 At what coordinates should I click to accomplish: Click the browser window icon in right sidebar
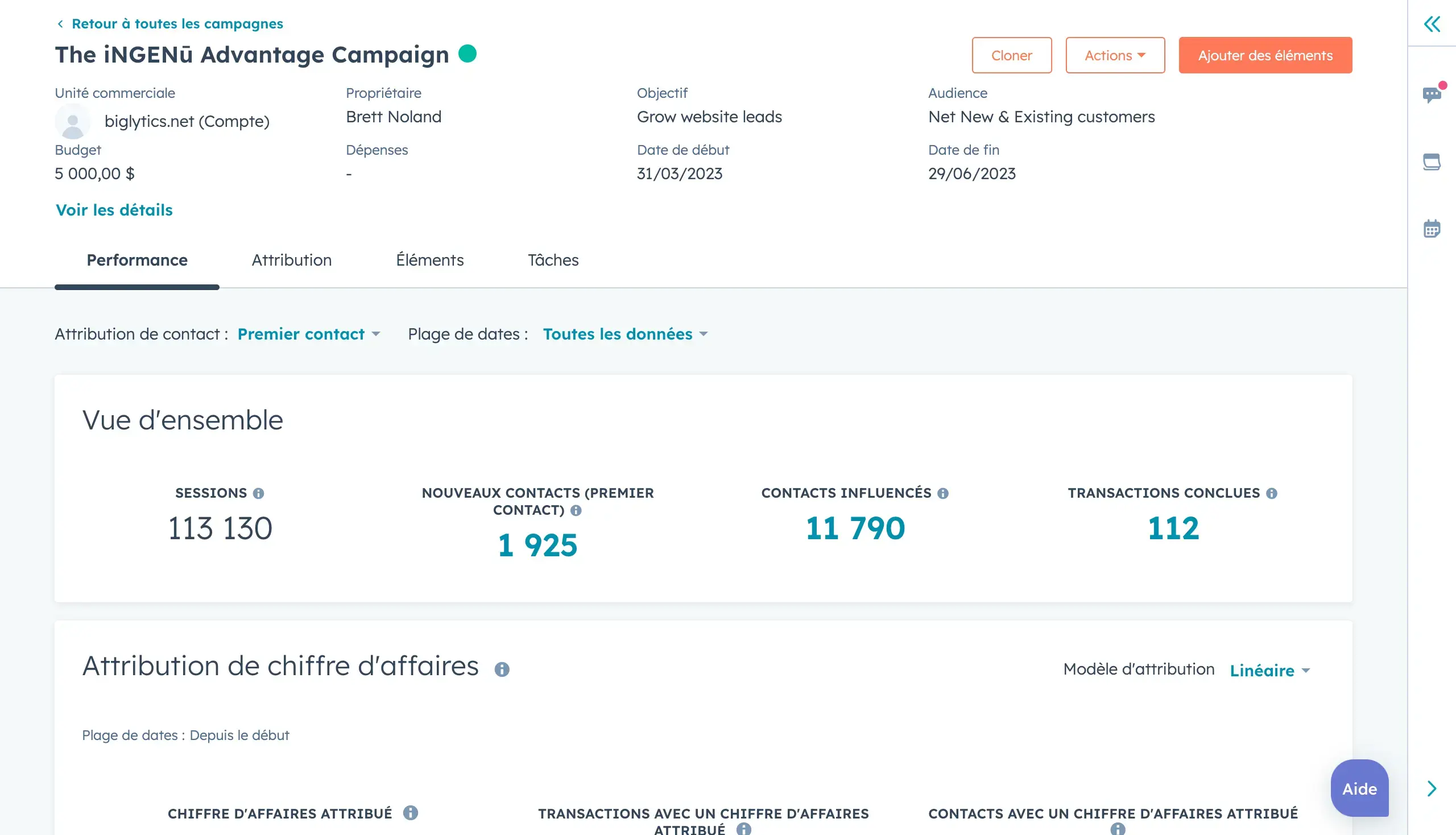click(x=1432, y=162)
